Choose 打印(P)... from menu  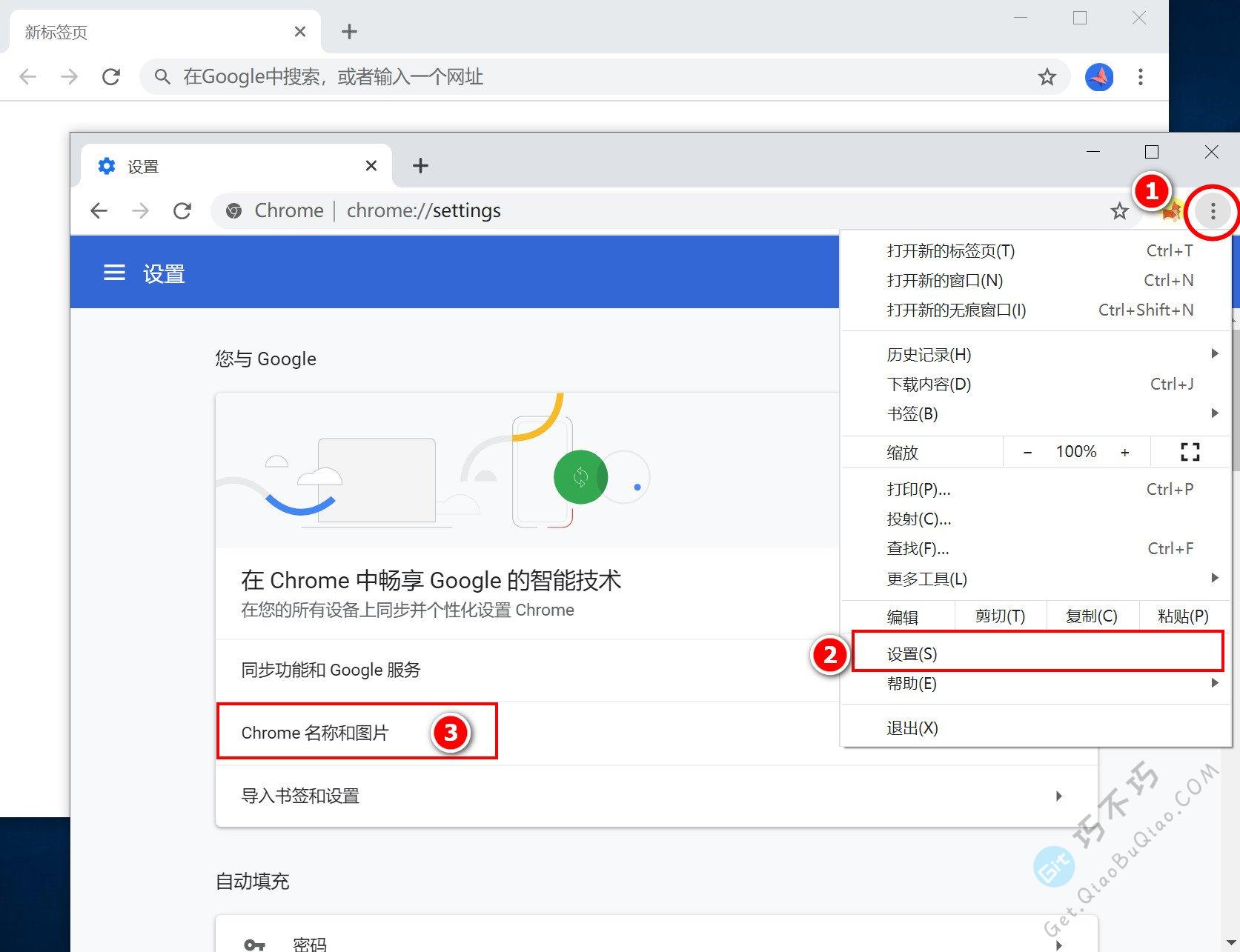click(1036, 489)
